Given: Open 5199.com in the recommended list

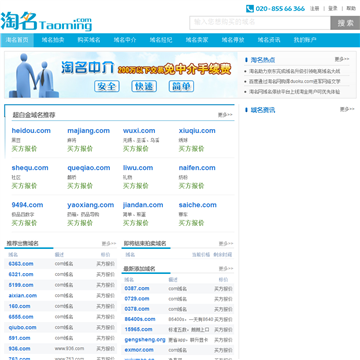Looking at the screenshot, I should 21,285.
